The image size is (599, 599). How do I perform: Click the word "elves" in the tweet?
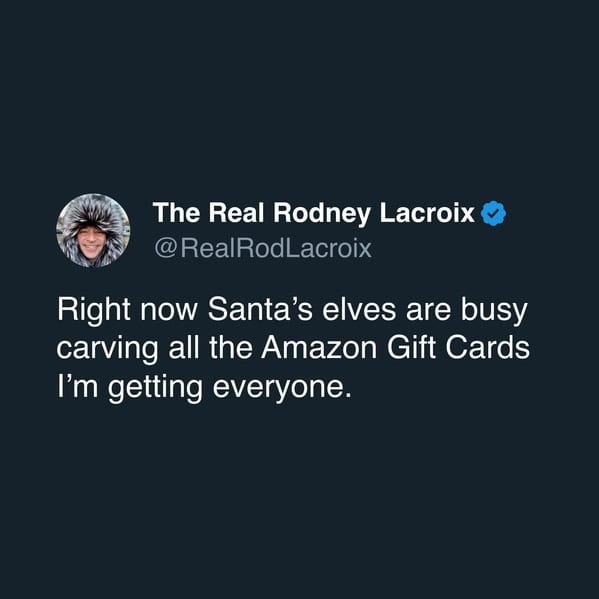pos(359,309)
